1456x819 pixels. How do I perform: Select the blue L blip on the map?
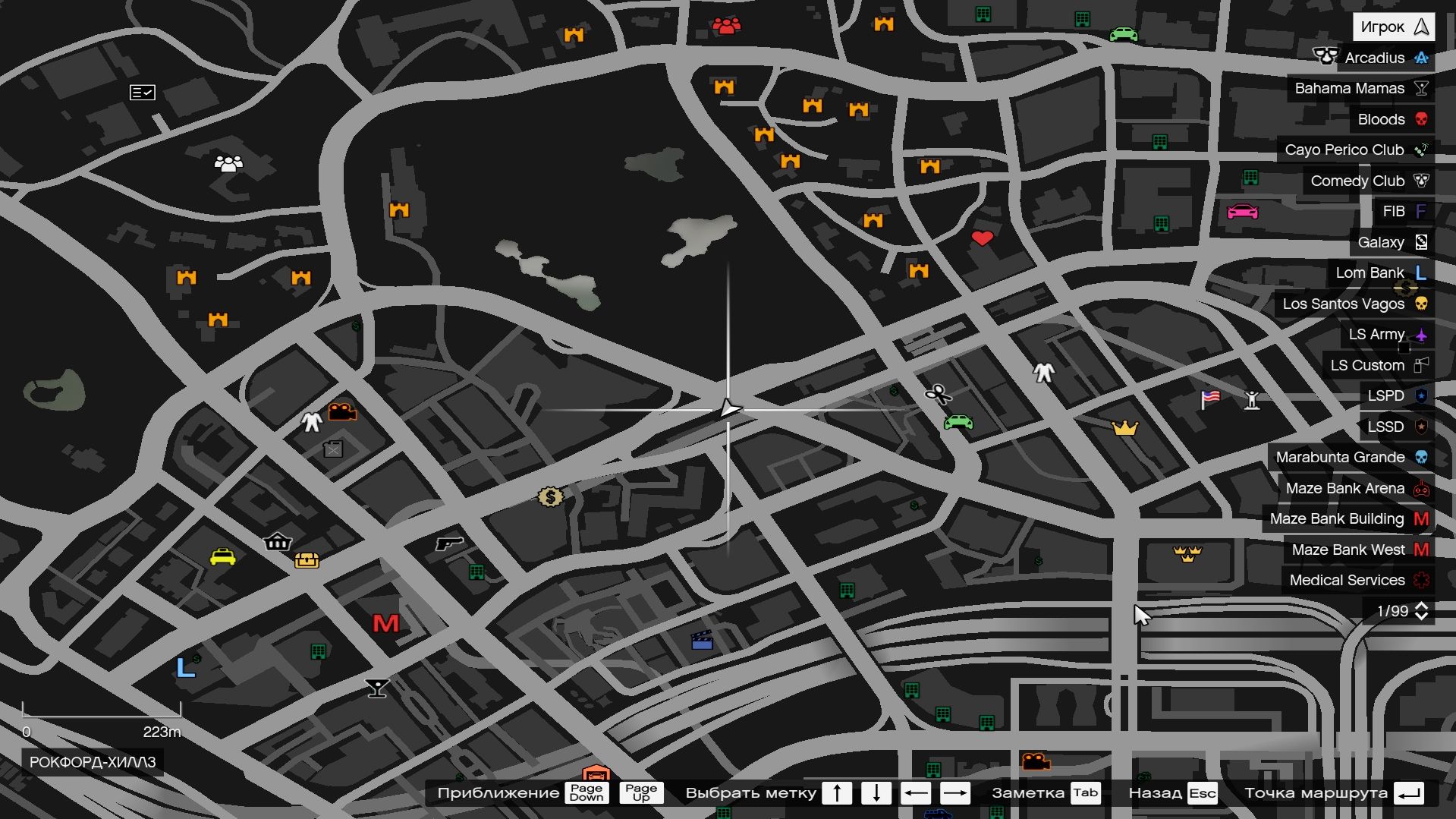186,667
